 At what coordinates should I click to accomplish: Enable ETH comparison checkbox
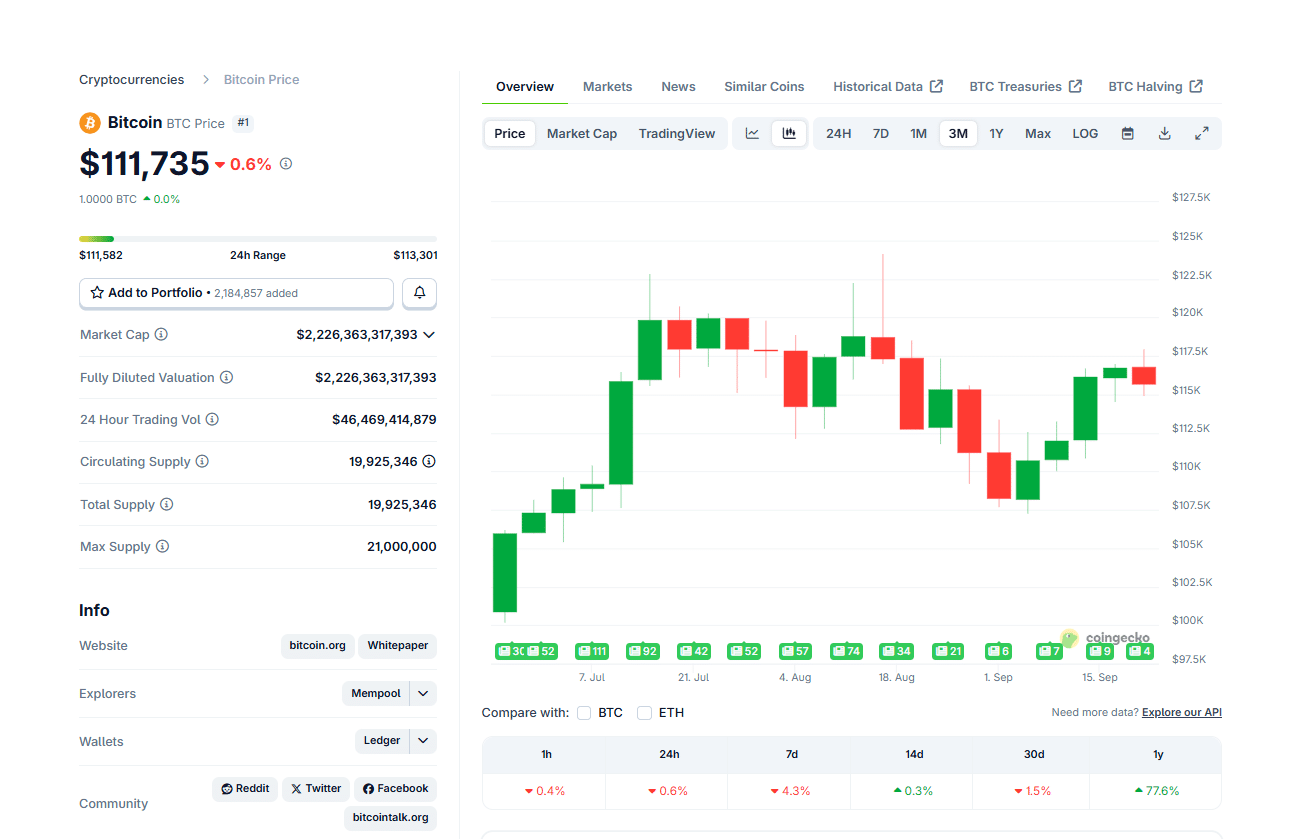(645, 713)
